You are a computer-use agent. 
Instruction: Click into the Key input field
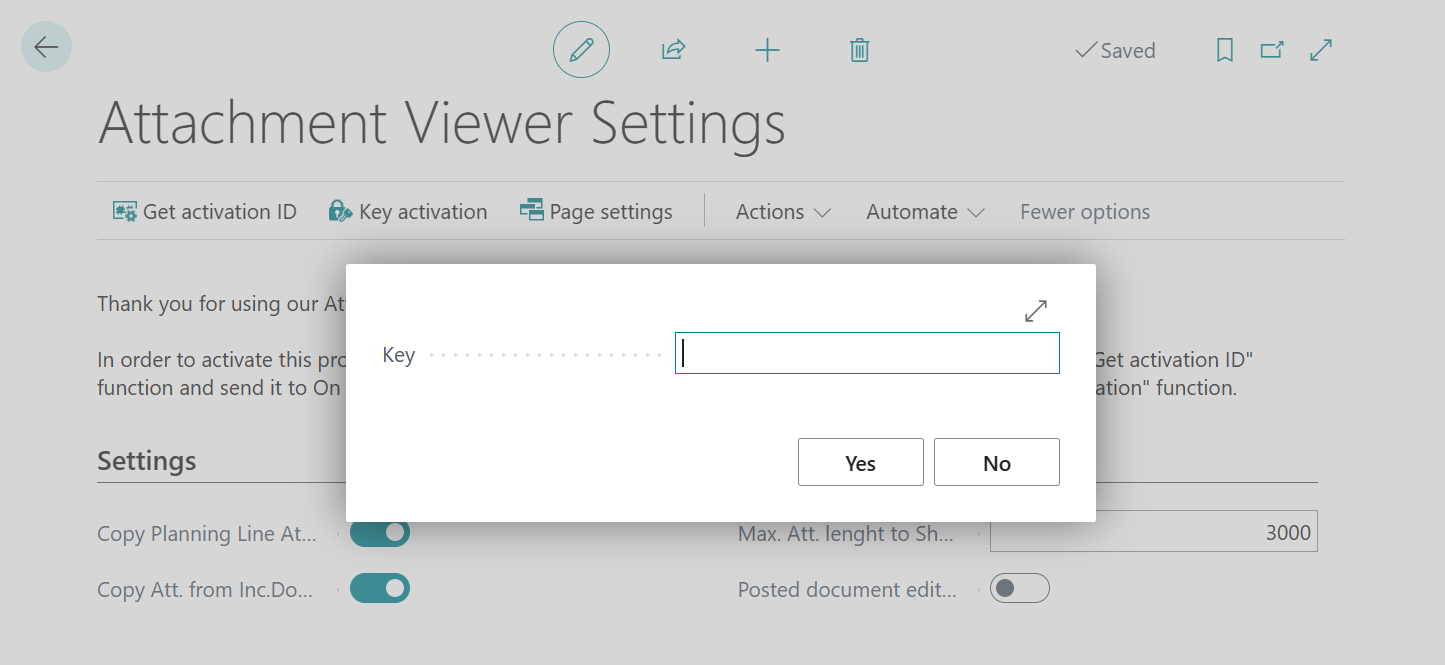tap(867, 354)
